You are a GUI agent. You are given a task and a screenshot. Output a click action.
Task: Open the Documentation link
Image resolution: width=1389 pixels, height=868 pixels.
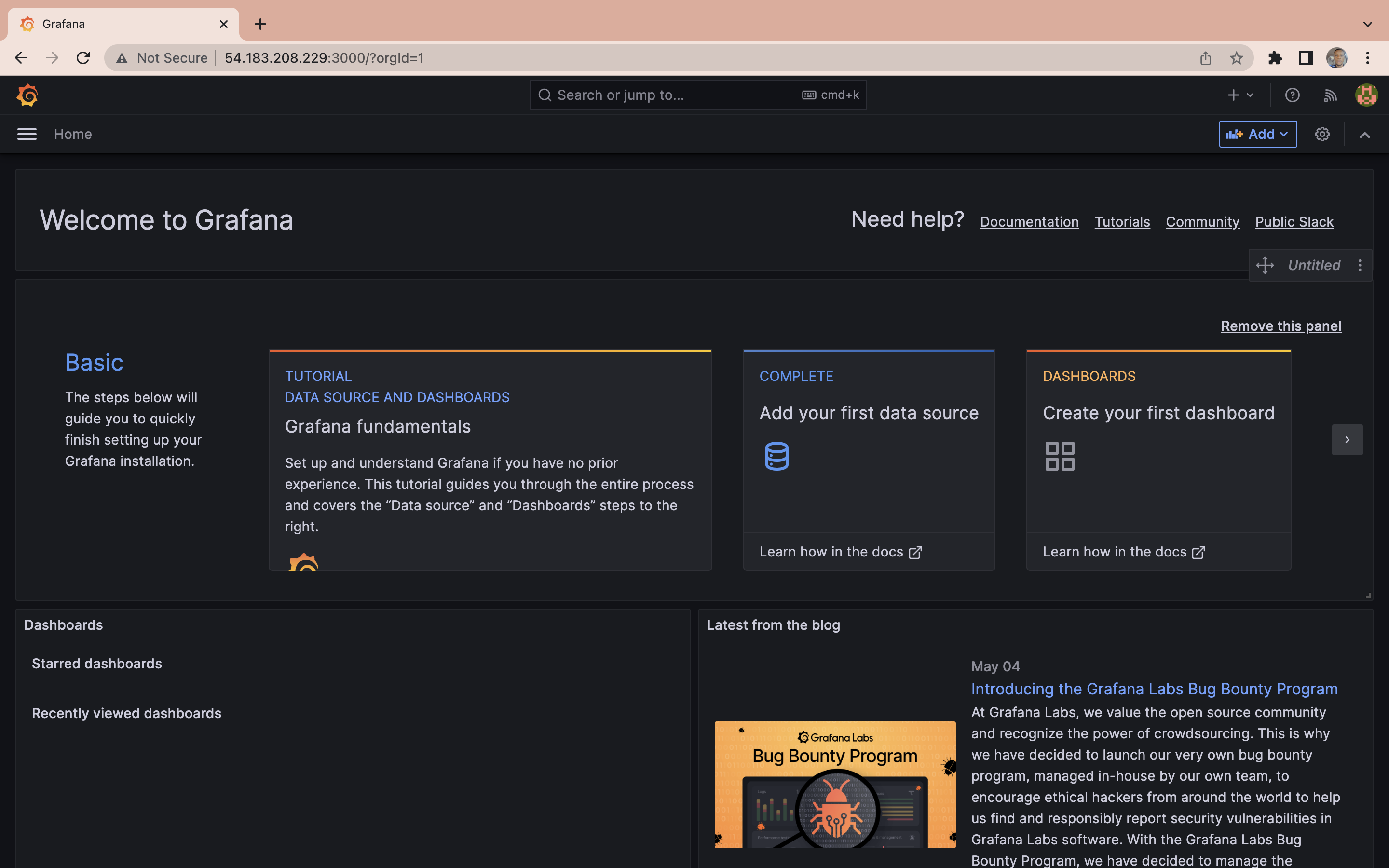1029,222
